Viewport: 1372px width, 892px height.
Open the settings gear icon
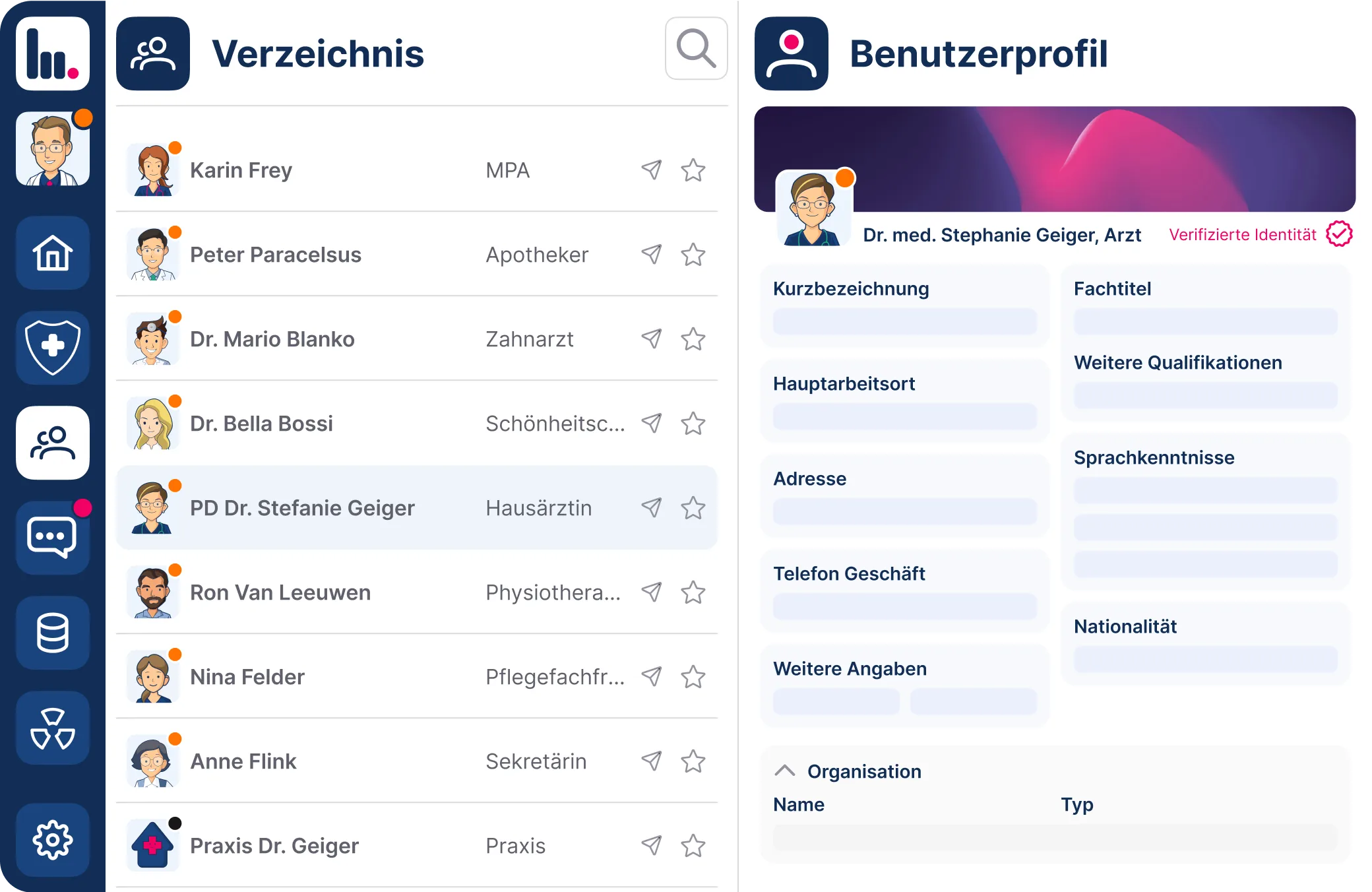[53, 840]
